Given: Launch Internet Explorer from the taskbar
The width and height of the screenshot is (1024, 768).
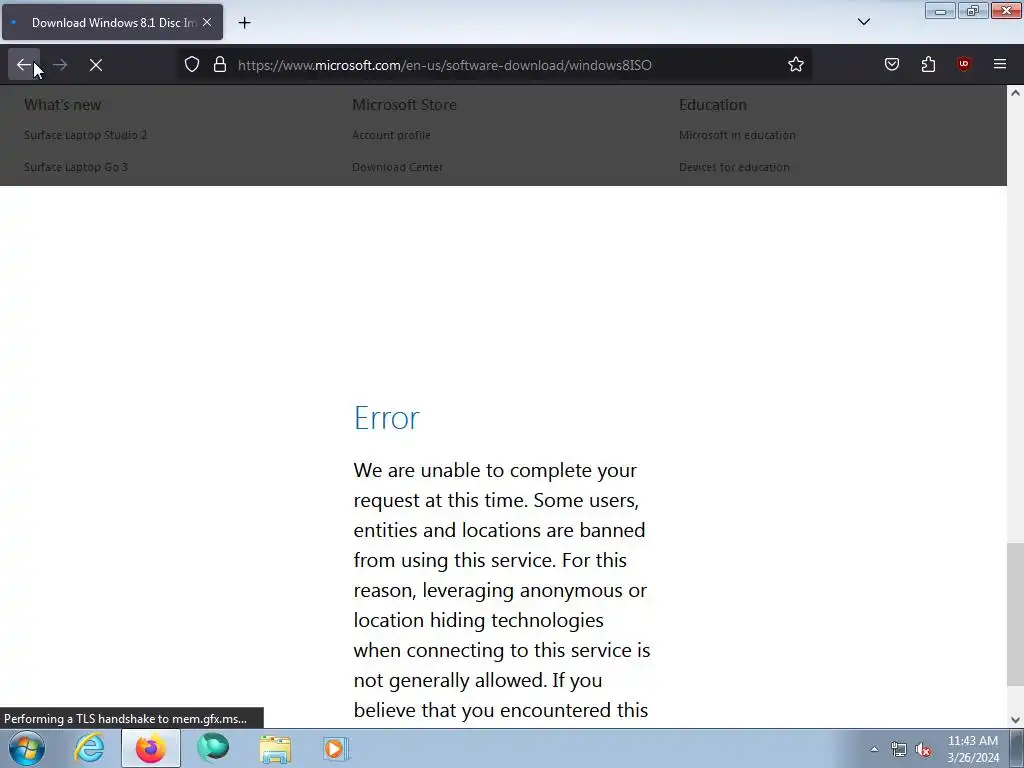Looking at the screenshot, I should pos(89,748).
